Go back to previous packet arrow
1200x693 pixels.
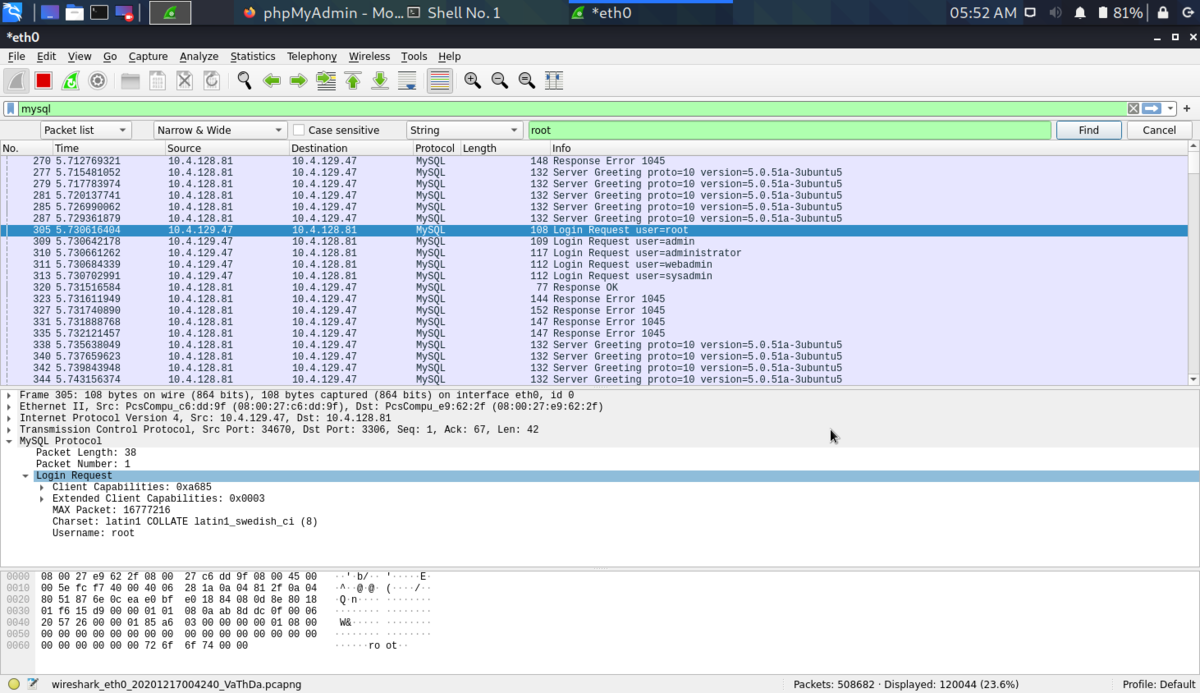pyautogui.click(x=271, y=81)
